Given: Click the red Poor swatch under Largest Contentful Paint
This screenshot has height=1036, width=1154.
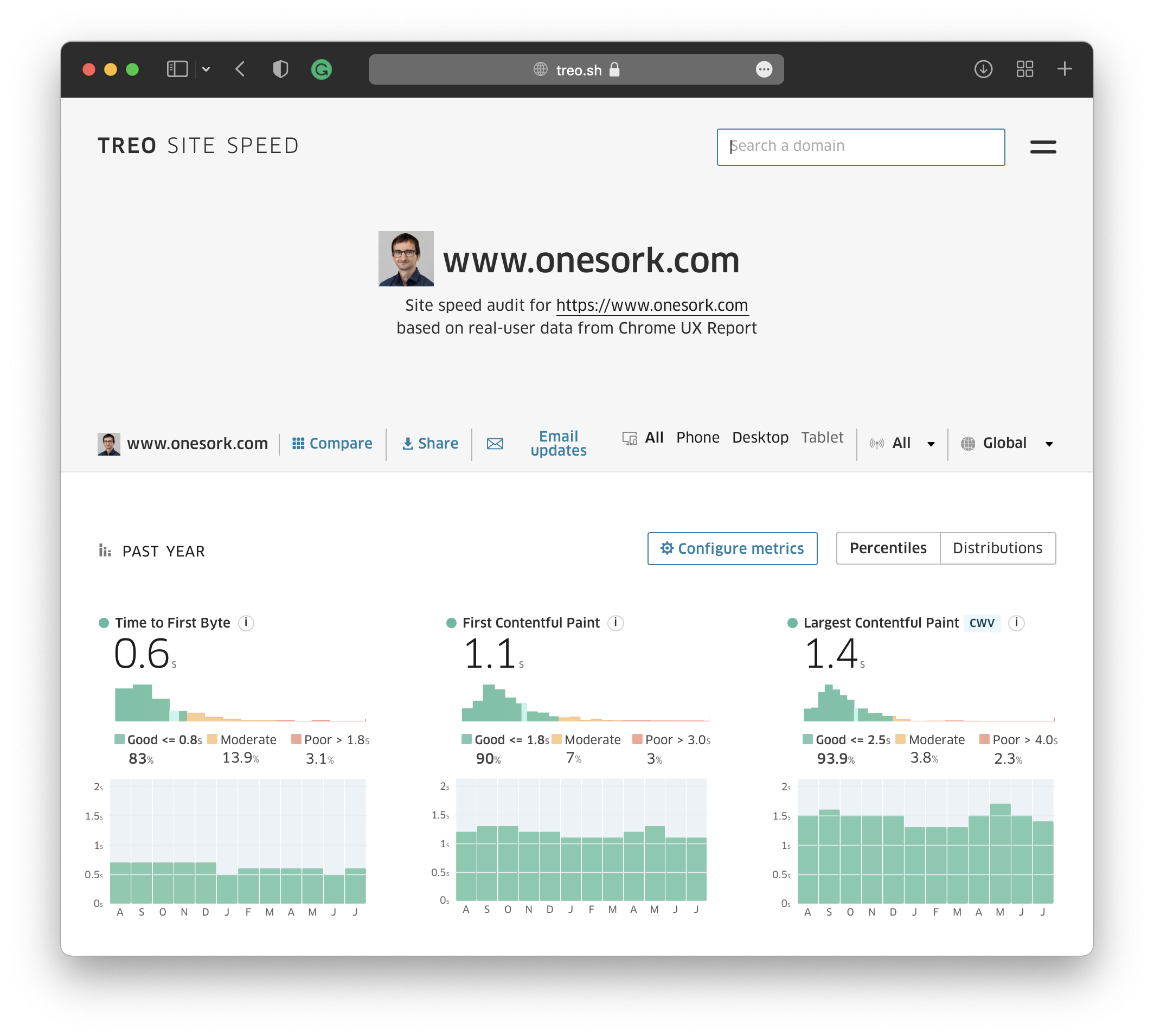Looking at the screenshot, I should point(984,739).
